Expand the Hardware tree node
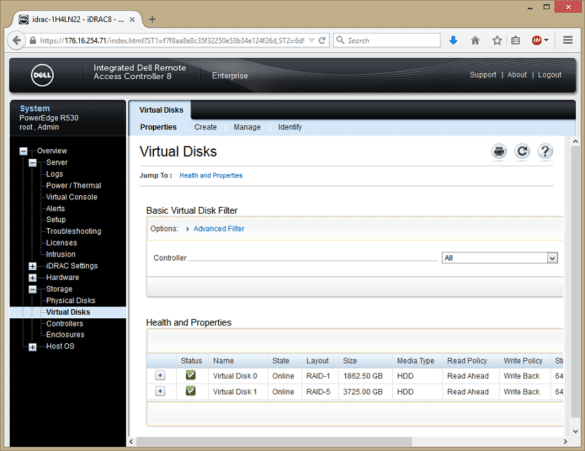 [32, 278]
